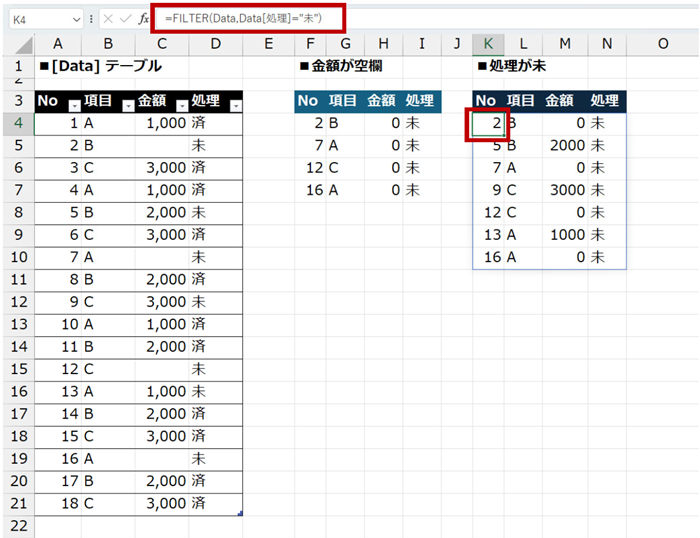
Task: Select column E header
Action: pyautogui.click(x=268, y=43)
